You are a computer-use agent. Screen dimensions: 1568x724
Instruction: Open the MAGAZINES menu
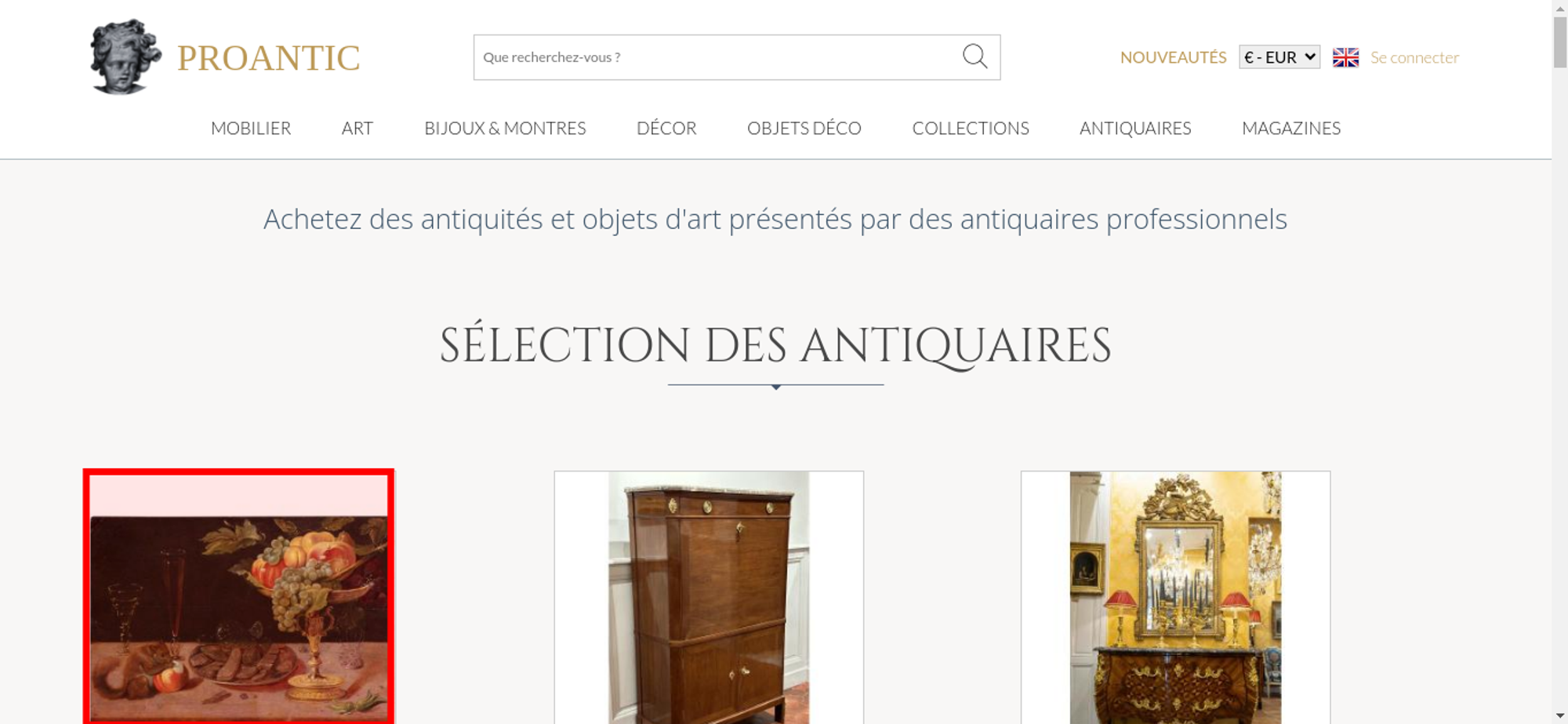click(1291, 128)
